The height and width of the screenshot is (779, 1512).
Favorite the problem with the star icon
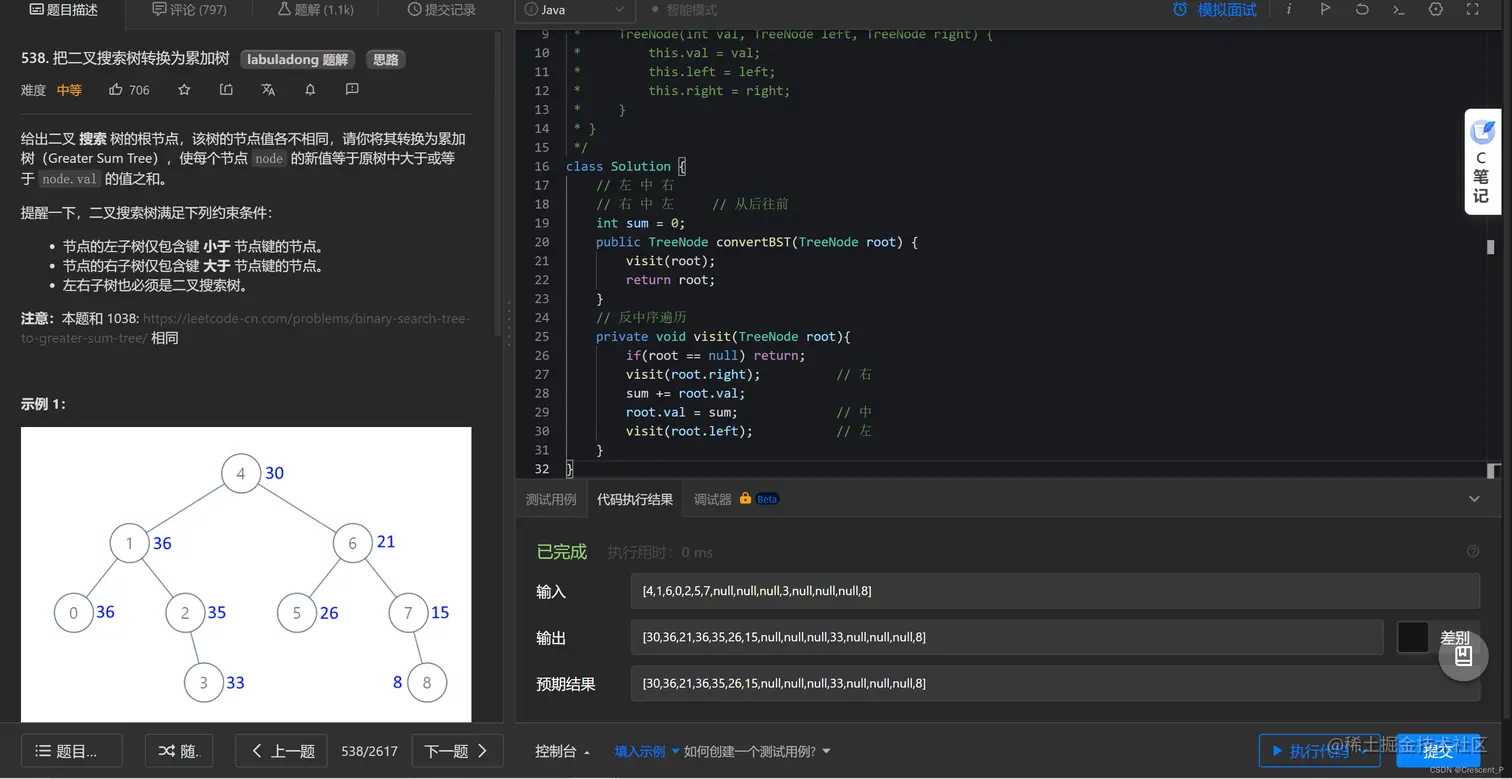coord(184,90)
